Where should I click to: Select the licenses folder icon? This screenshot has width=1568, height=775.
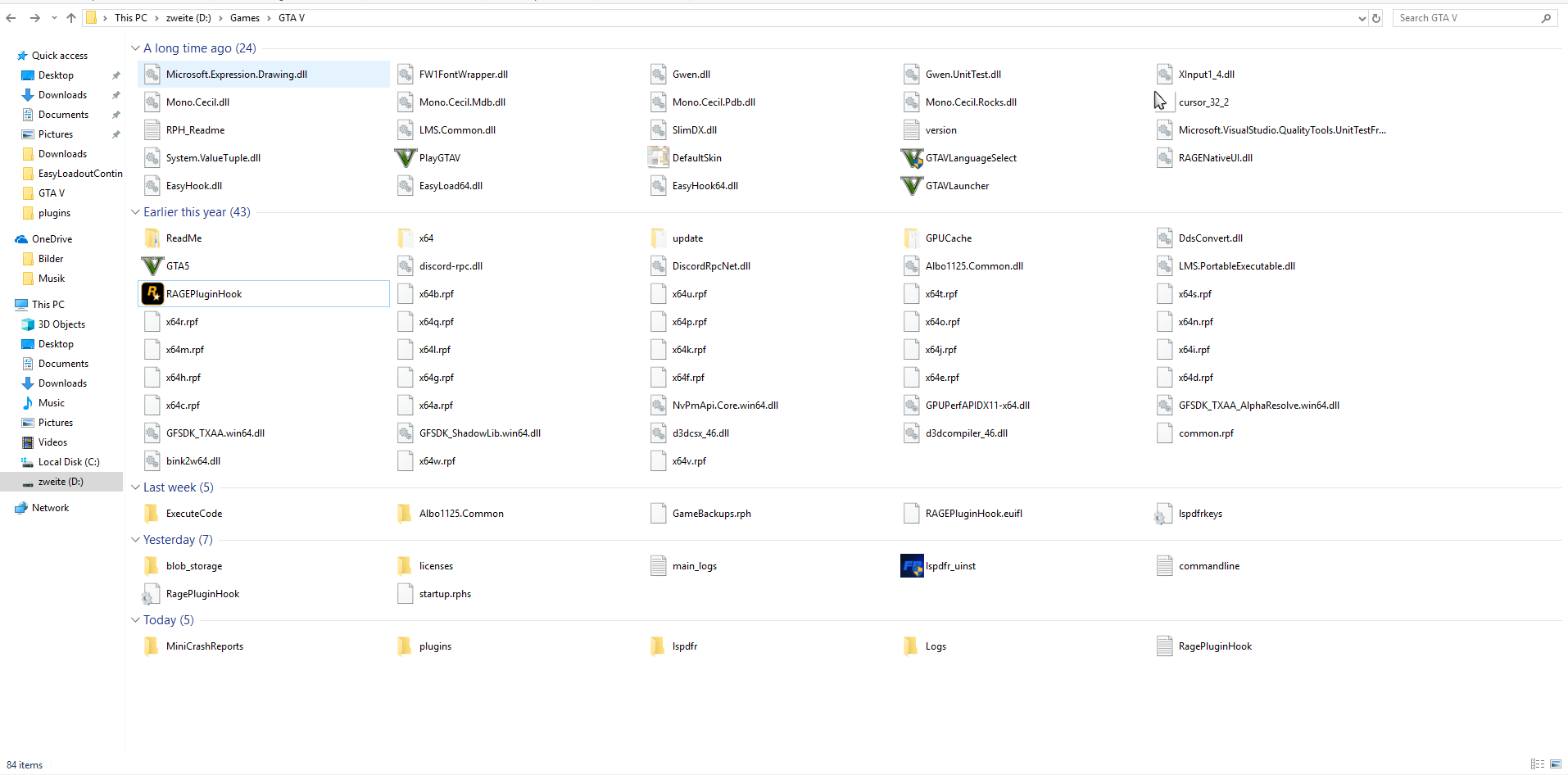(406, 566)
